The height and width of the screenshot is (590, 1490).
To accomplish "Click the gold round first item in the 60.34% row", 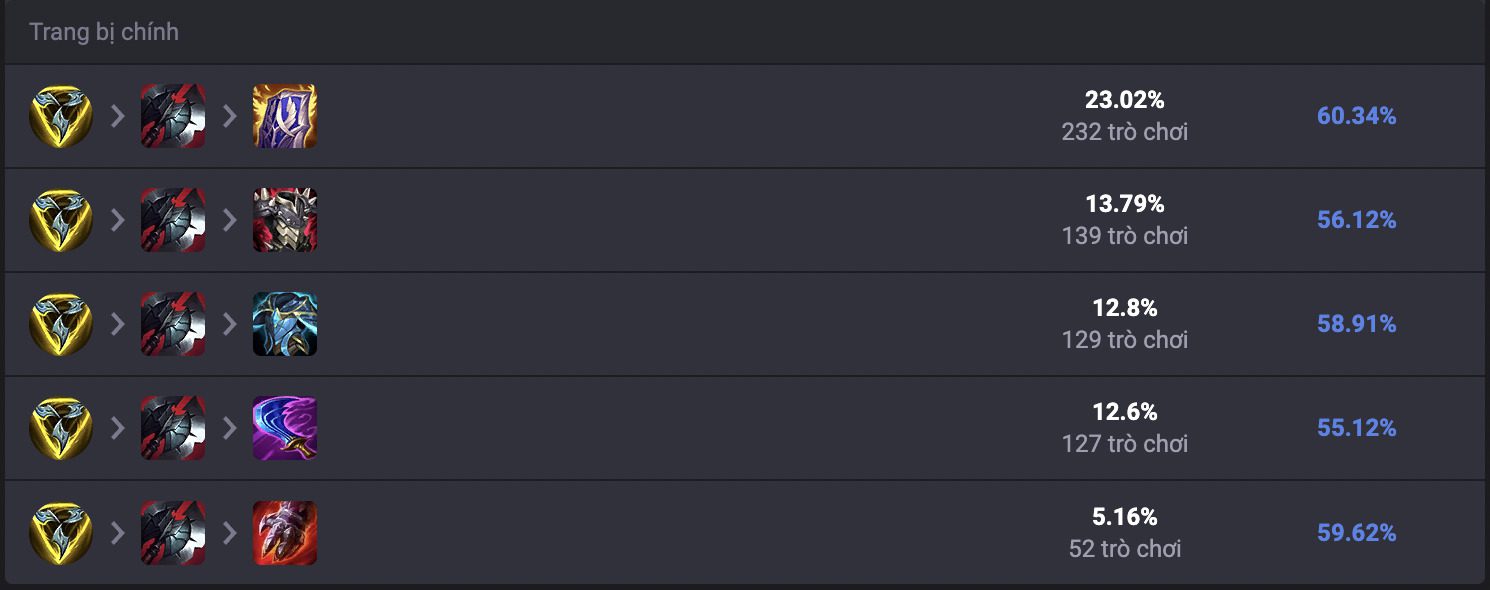I will click(61, 116).
